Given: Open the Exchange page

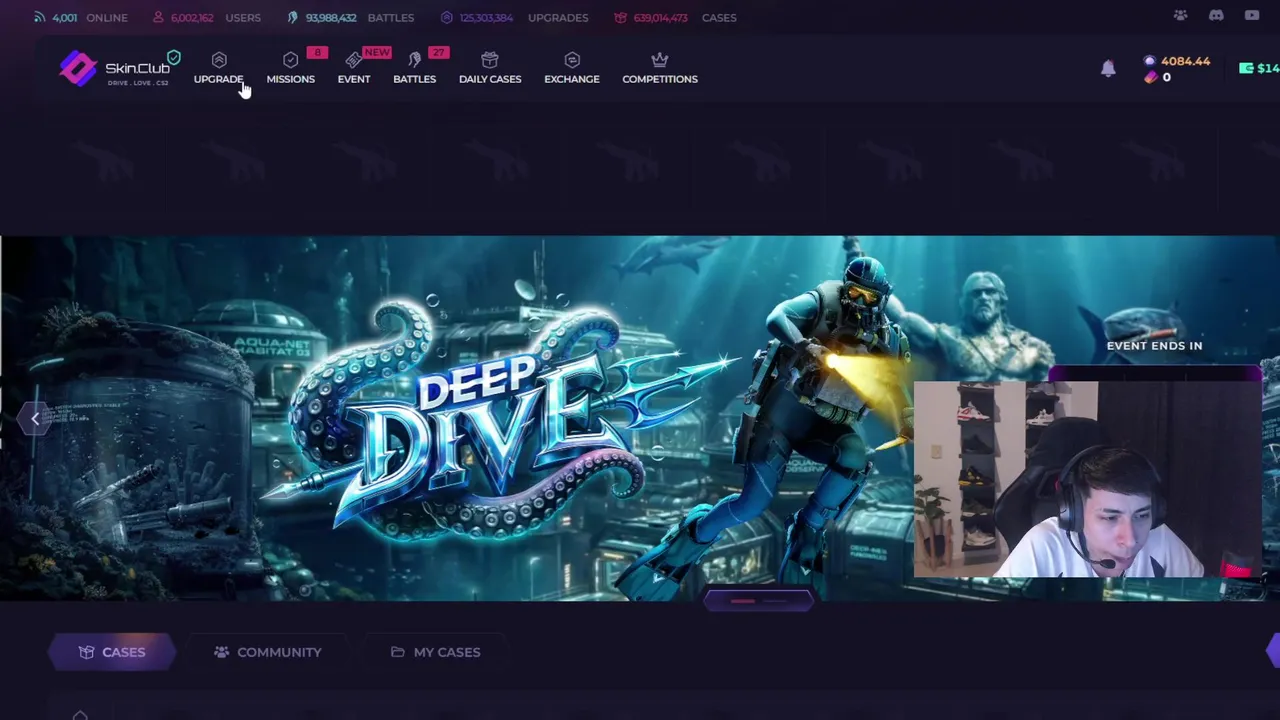Looking at the screenshot, I should [x=572, y=69].
